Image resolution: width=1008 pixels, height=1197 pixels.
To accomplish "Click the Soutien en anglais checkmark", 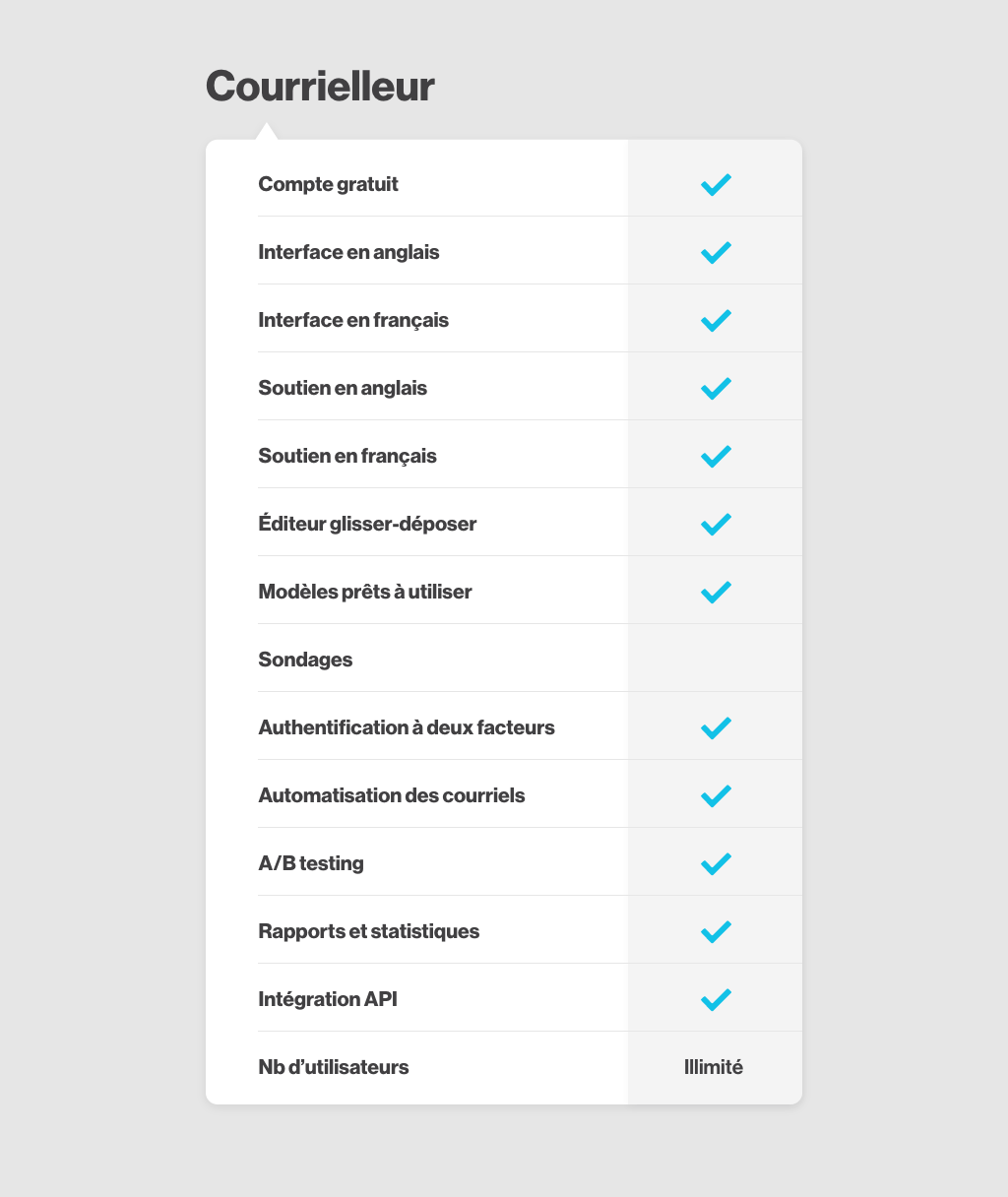I will 716,388.
